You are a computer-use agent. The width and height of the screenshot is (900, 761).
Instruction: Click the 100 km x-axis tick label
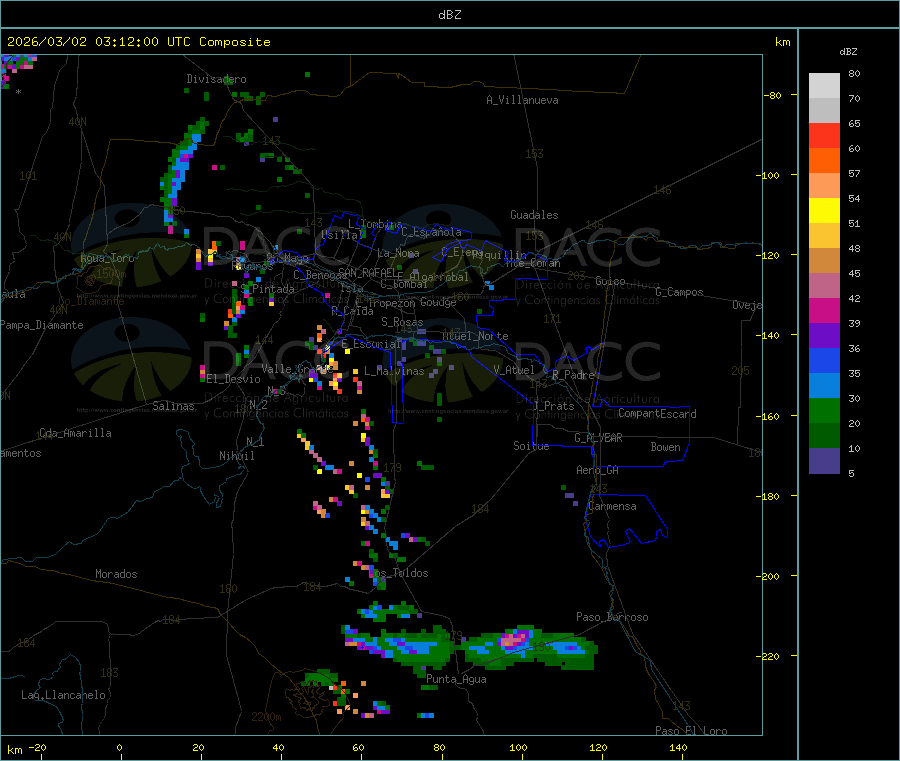518,747
